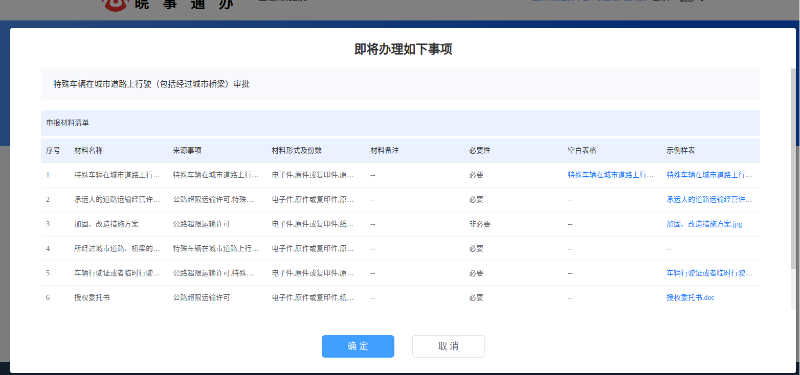This screenshot has height=375, width=800.
Task: Select the 来源事项 column header
Action: [x=187, y=151]
